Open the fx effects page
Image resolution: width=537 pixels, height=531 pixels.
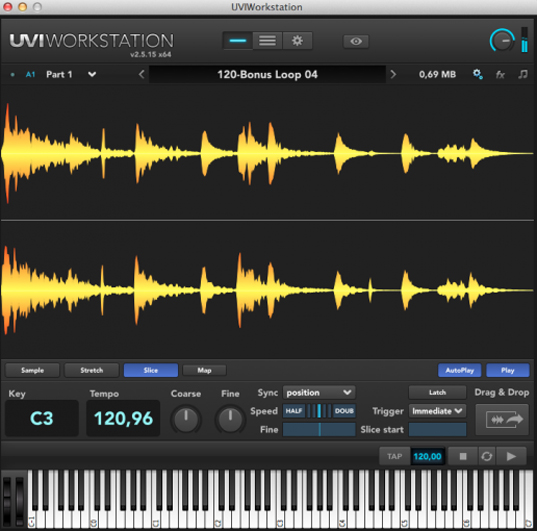pos(500,74)
